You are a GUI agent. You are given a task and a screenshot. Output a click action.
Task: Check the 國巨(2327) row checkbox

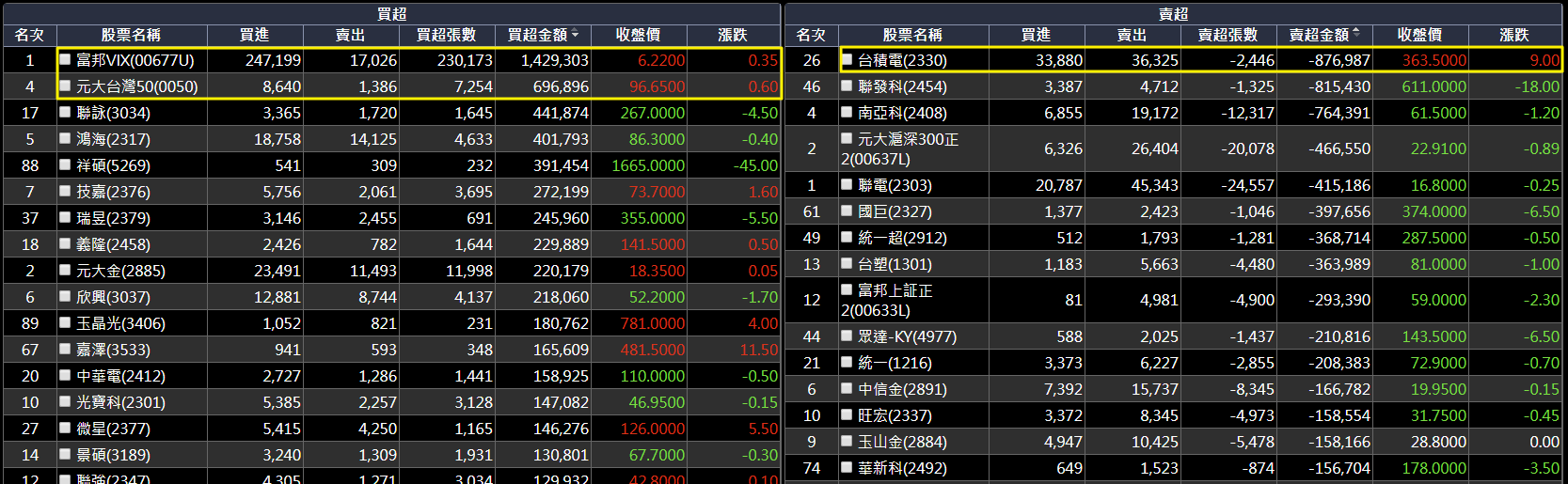point(847,211)
